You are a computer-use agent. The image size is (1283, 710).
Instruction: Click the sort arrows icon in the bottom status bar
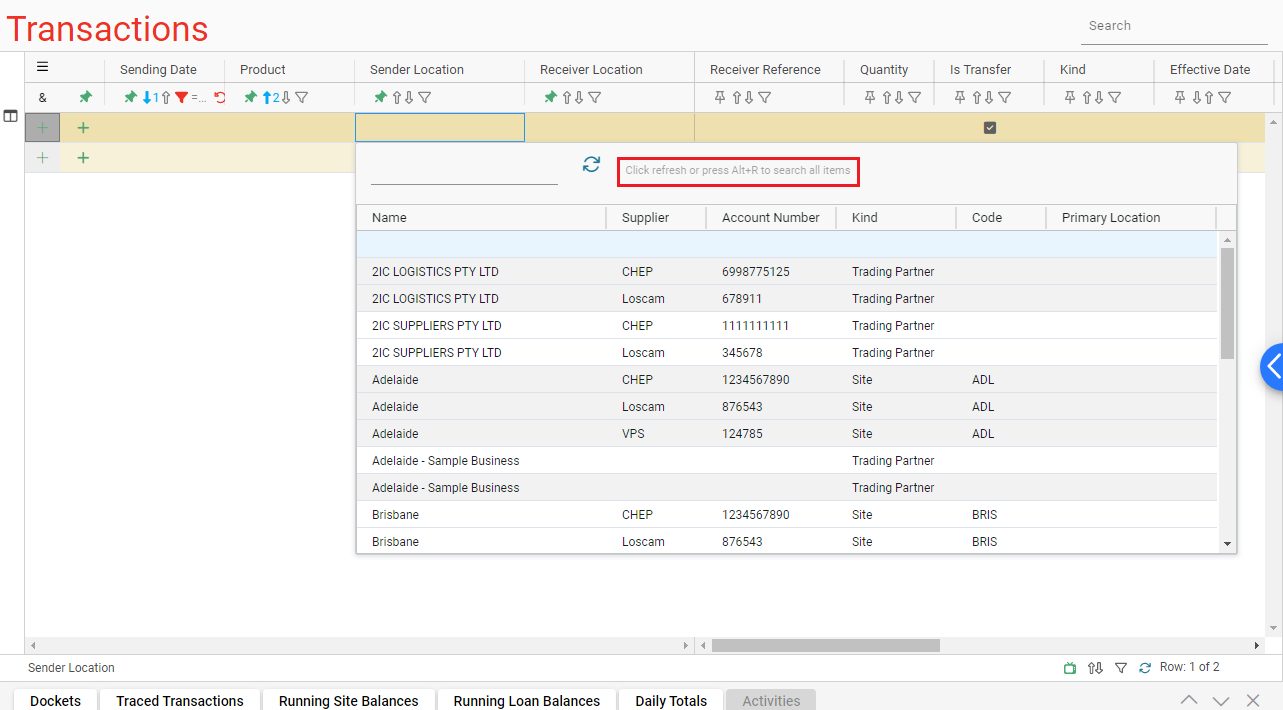pyautogui.click(x=1094, y=667)
